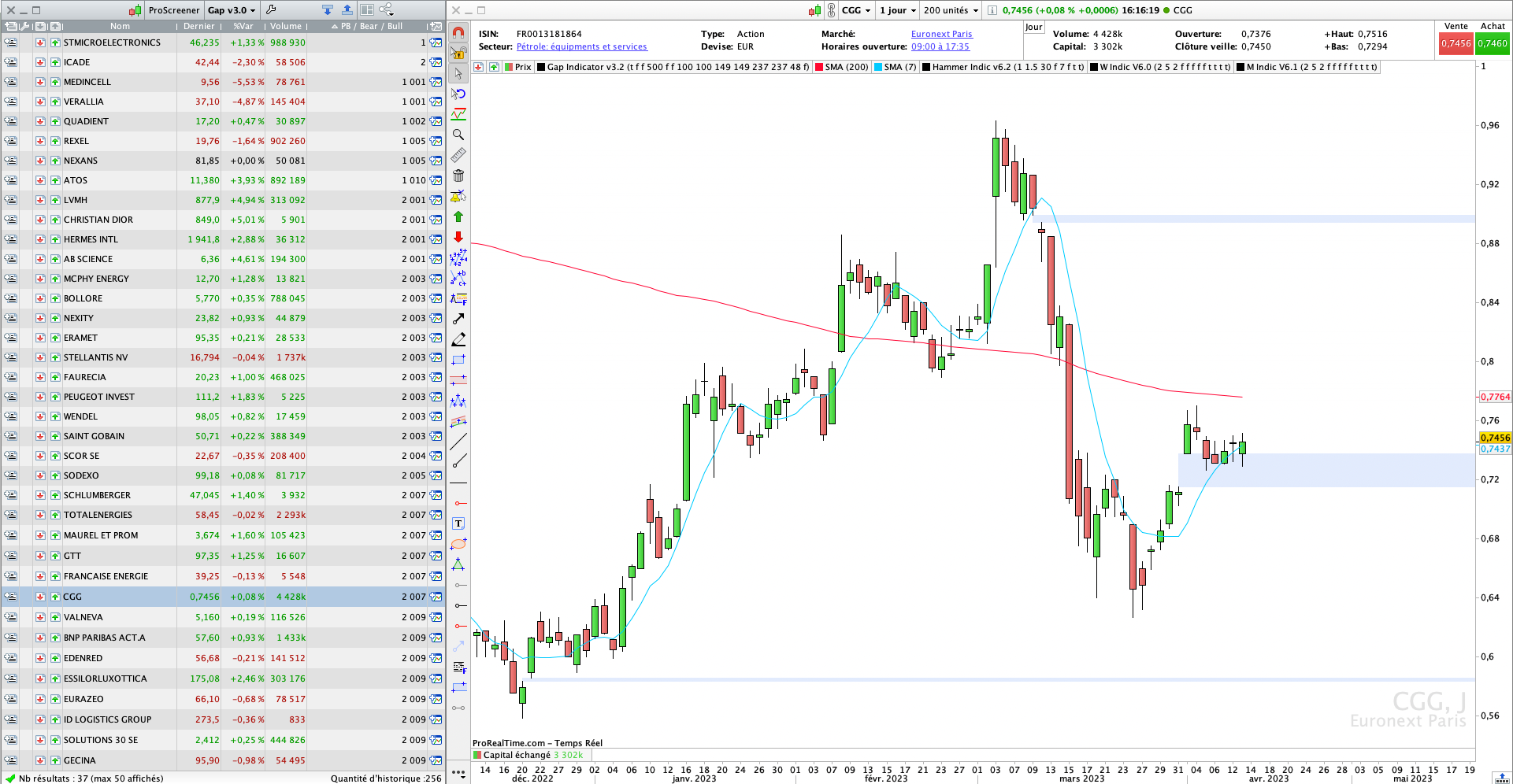This screenshot has width=1513, height=784.
Task: Select the numbered Elliott wave tool
Action: click(x=458, y=257)
